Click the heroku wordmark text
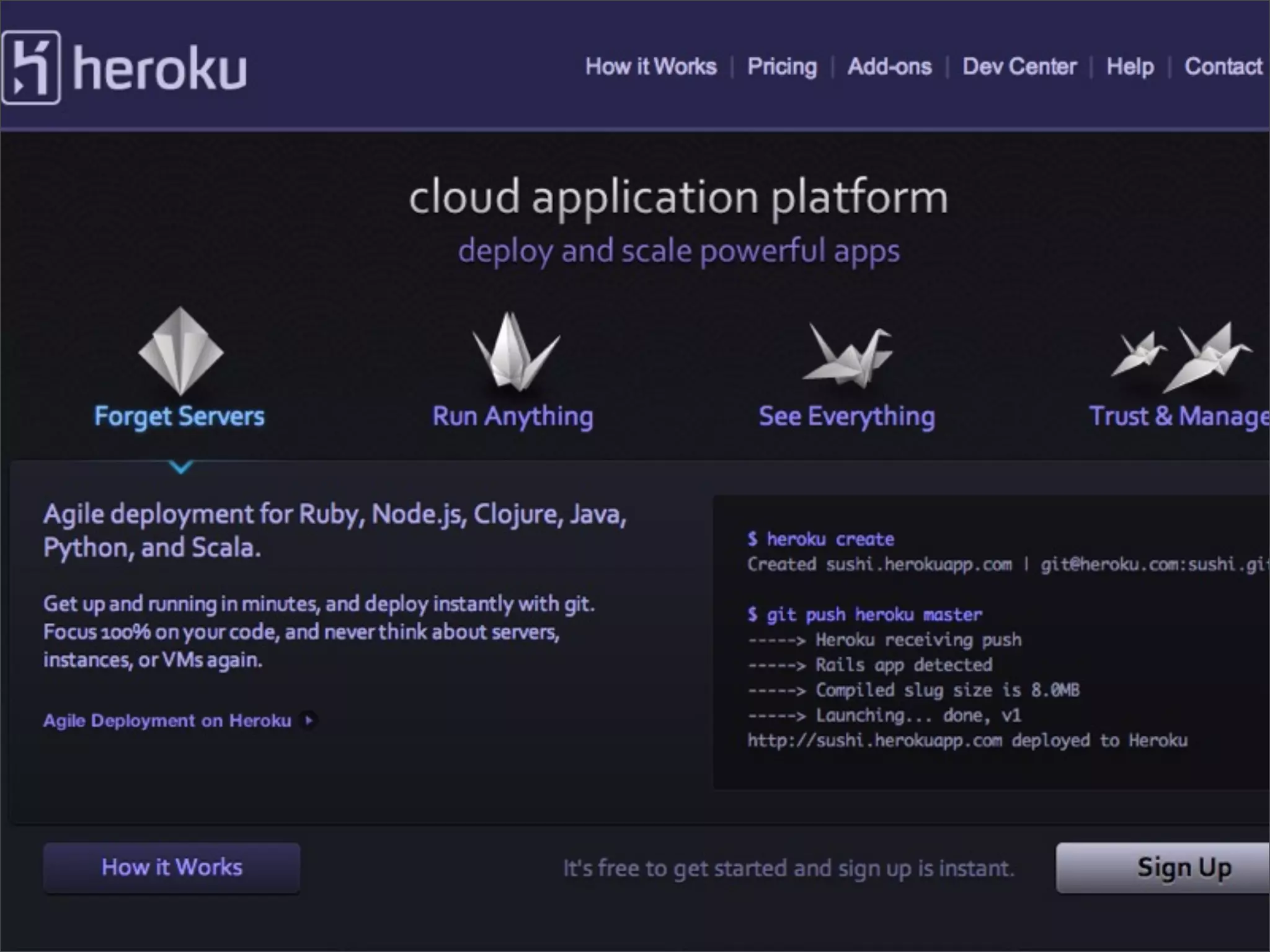Viewport: 1270px width, 952px height. pos(160,68)
